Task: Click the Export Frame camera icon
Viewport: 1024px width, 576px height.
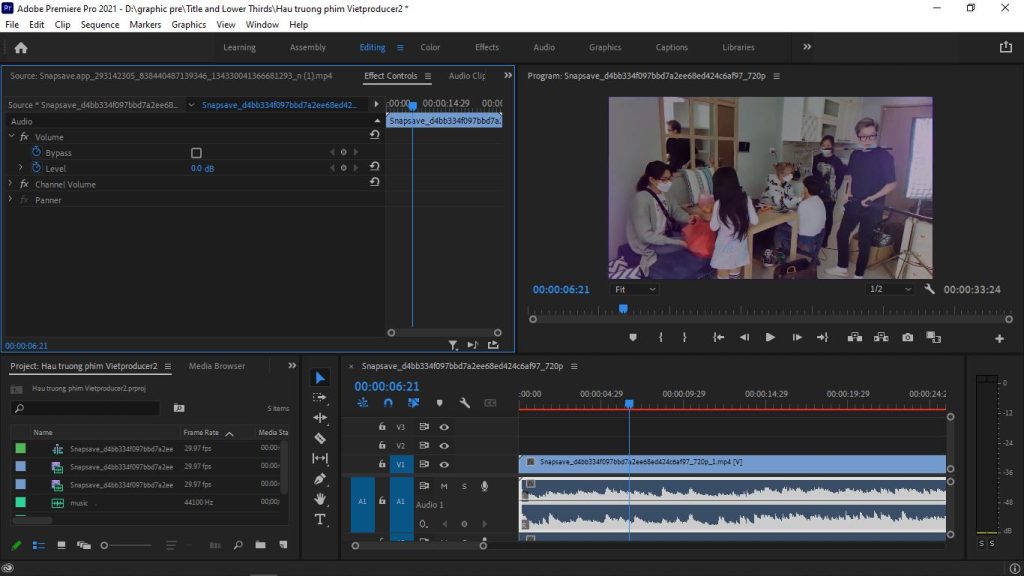Action: pos(907,338)
